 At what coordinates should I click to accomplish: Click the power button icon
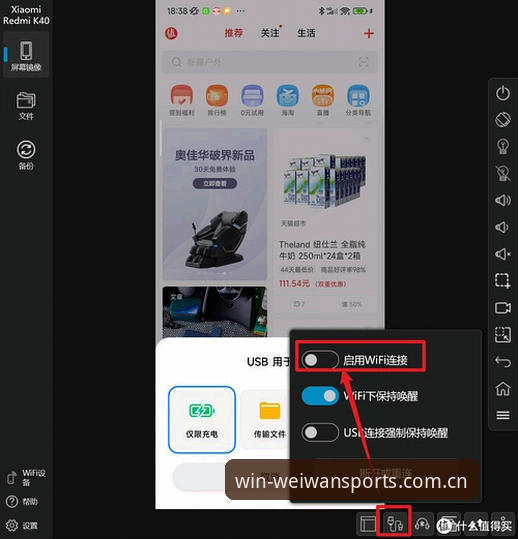(503, 93)
